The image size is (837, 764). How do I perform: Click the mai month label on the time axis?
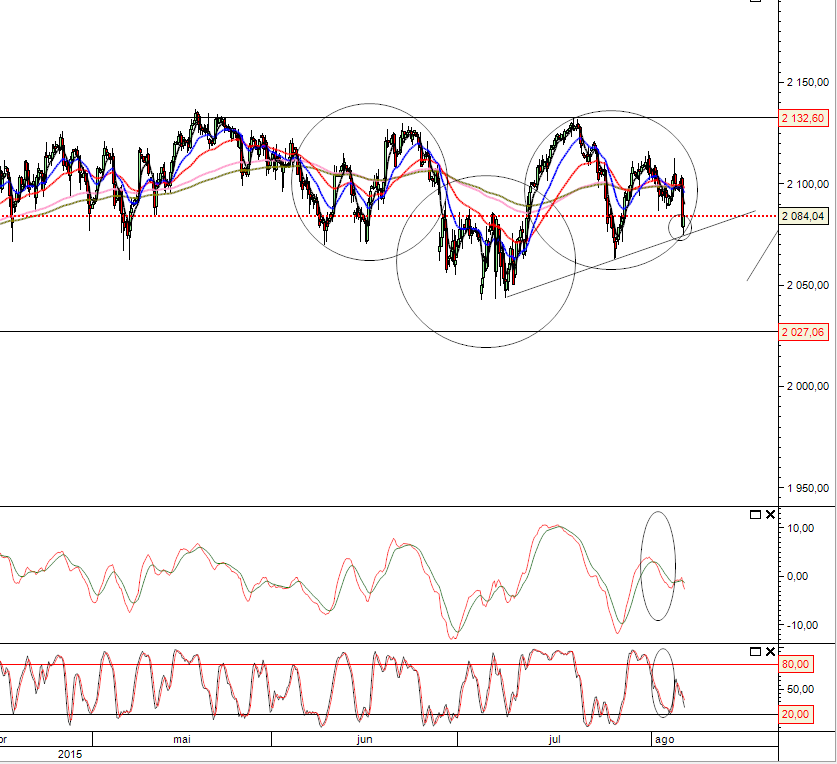click(x=181, y=739)
